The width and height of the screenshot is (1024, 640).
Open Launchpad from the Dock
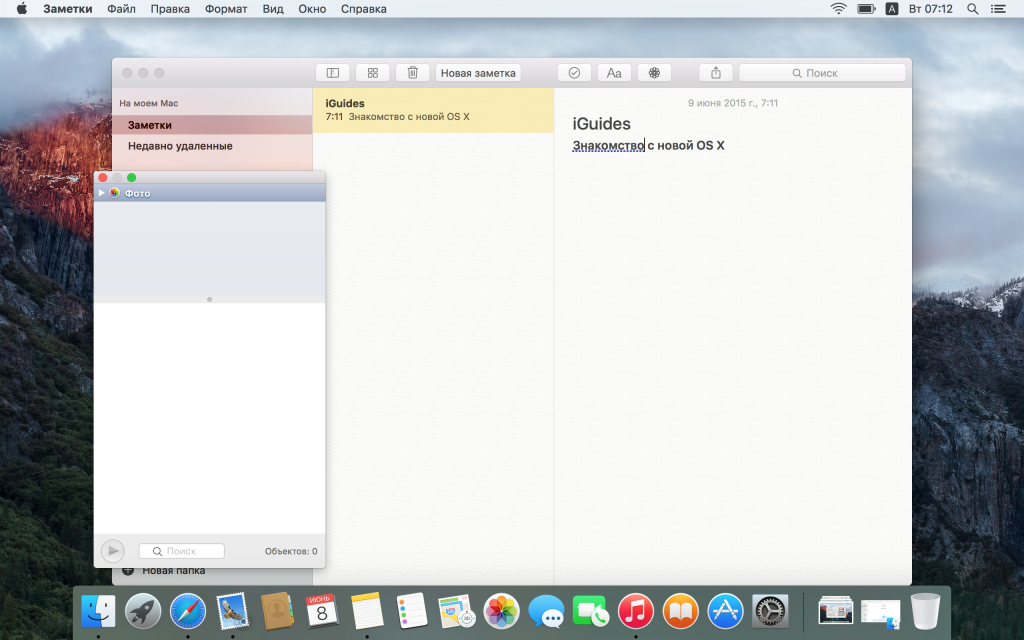(143, 611)
